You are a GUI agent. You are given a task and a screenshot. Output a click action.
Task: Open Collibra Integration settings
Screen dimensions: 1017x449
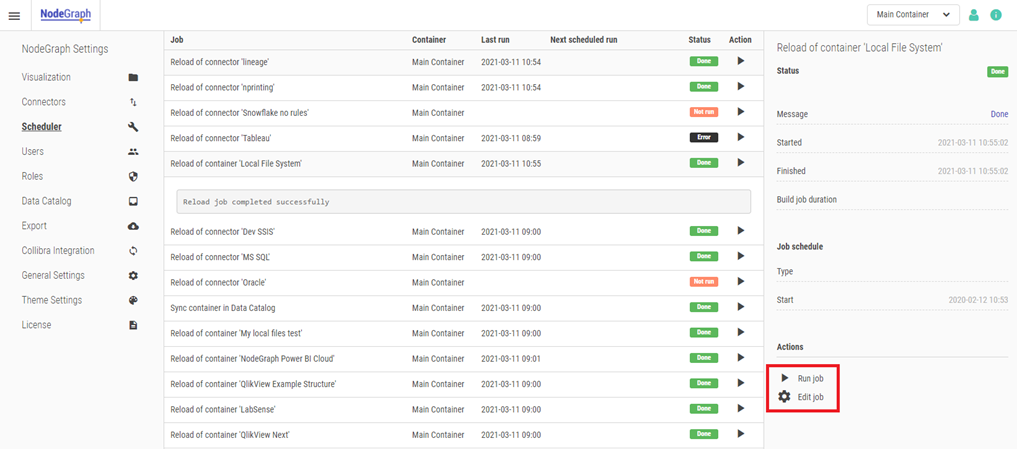58,250
